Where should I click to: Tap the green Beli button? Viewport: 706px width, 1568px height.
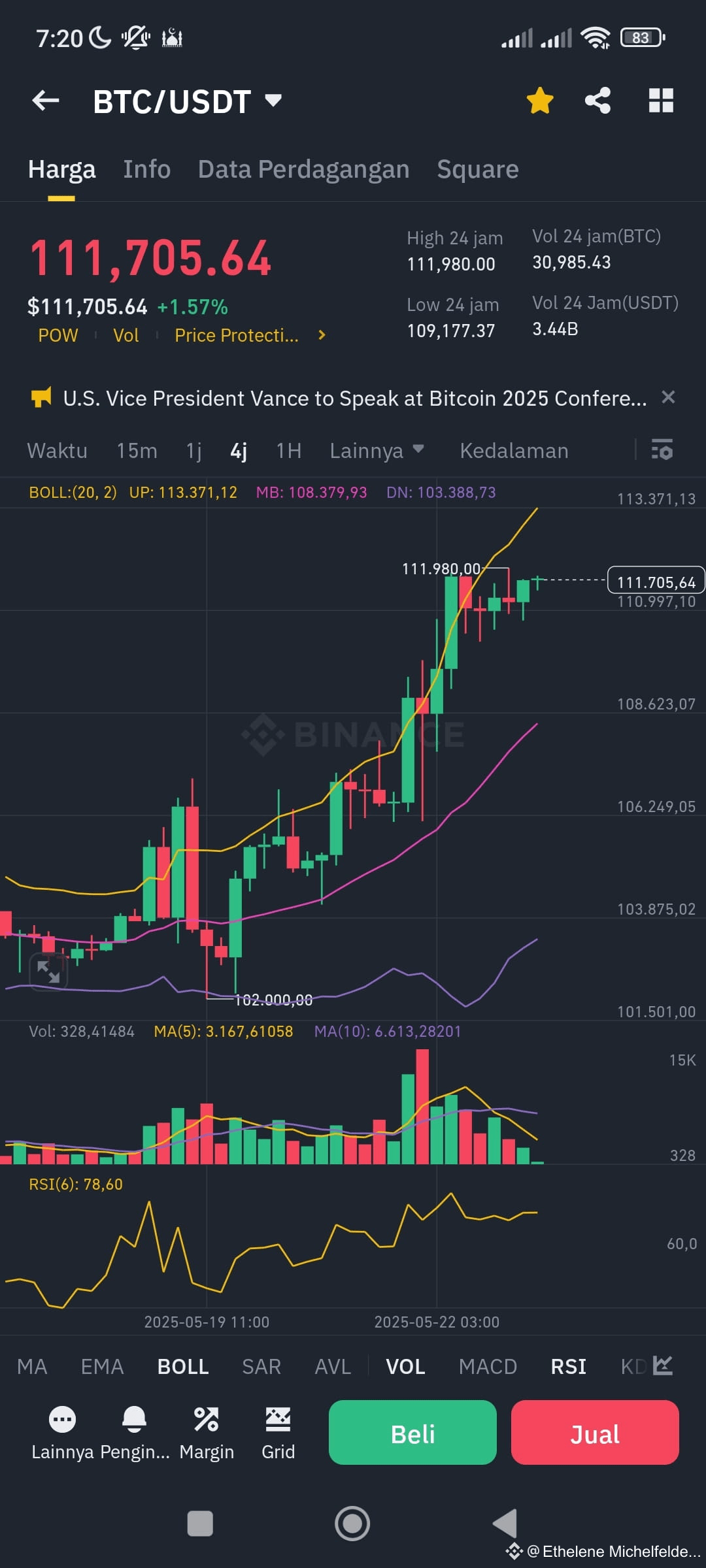click(412, 1432)
